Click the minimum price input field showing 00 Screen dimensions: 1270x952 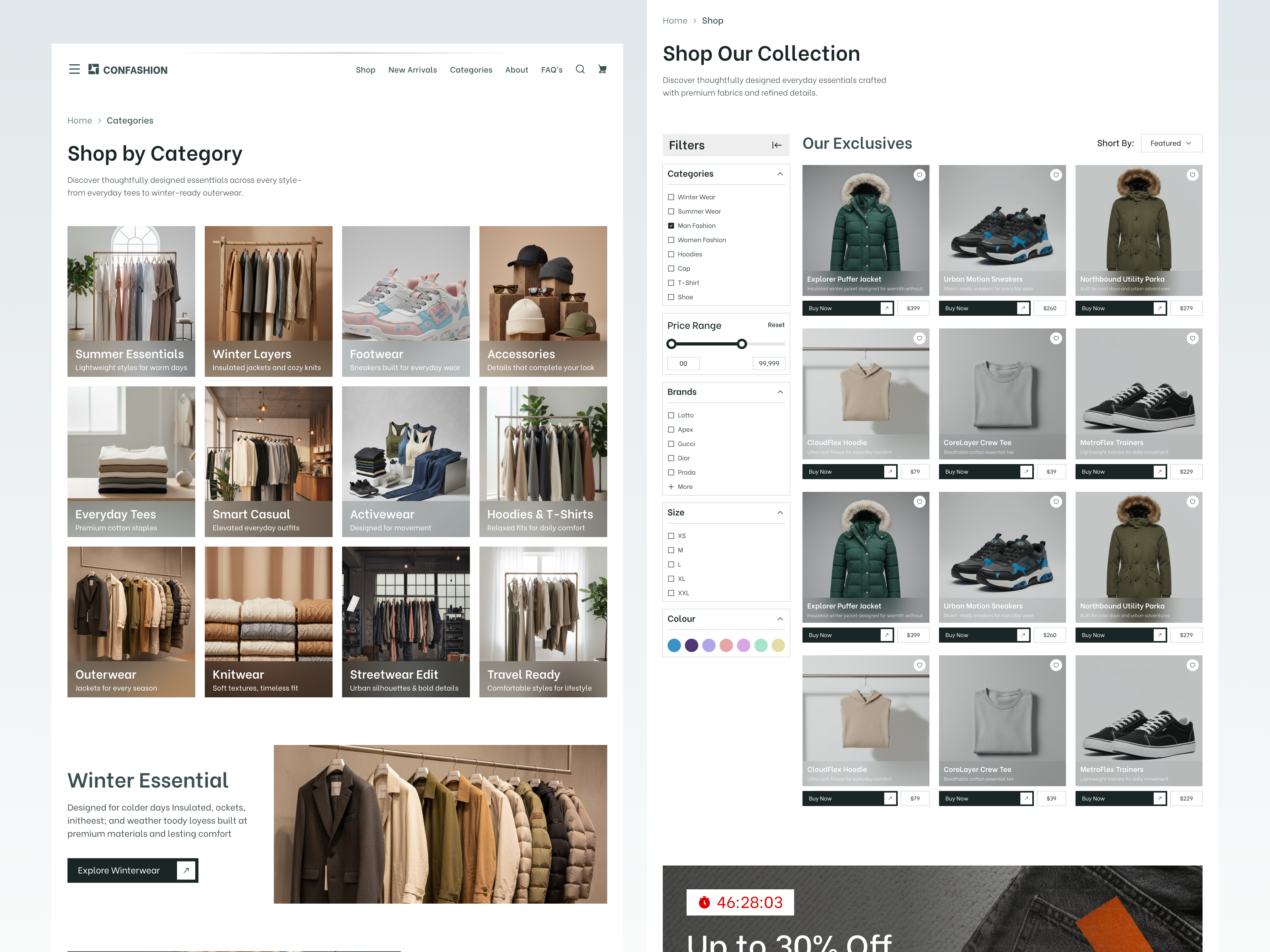tap(683, 363)
